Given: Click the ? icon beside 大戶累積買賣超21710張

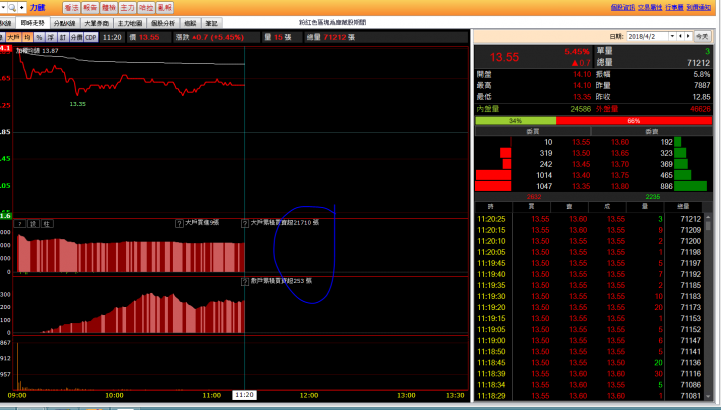Looking at the screenshot, I should point(245,223).
